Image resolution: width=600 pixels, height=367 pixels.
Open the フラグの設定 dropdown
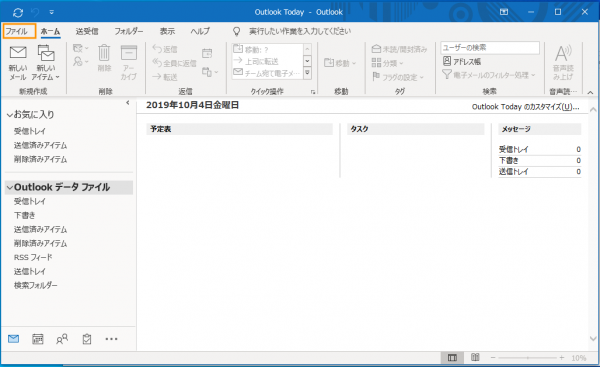tap(398, 77)
